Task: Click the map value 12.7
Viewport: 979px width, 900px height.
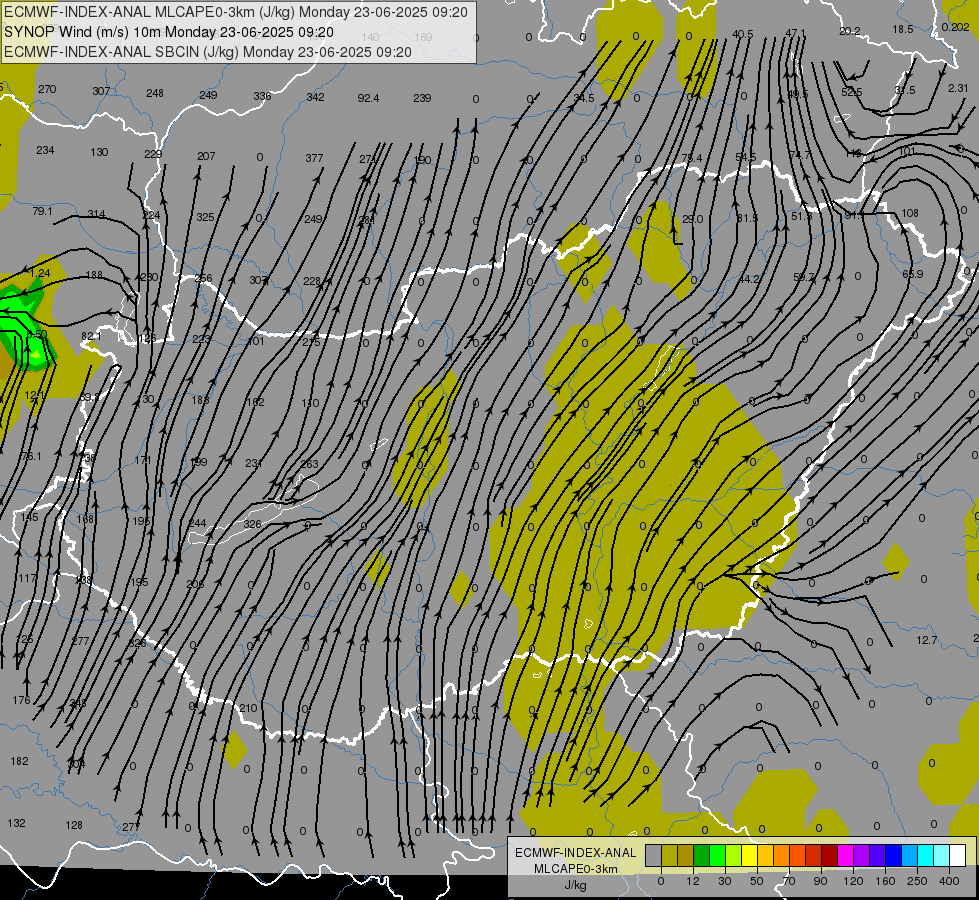Action: pos(927,640)
